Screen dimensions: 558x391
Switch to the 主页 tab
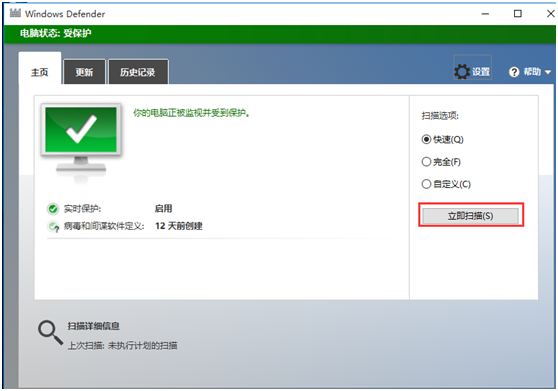[40, 68]
